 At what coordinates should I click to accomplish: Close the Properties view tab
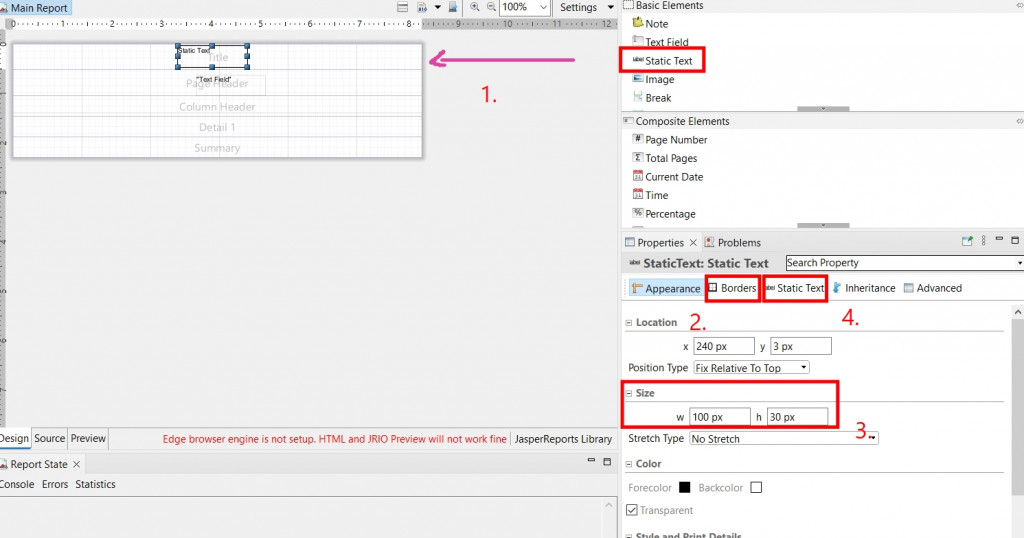tap(694, 242)
